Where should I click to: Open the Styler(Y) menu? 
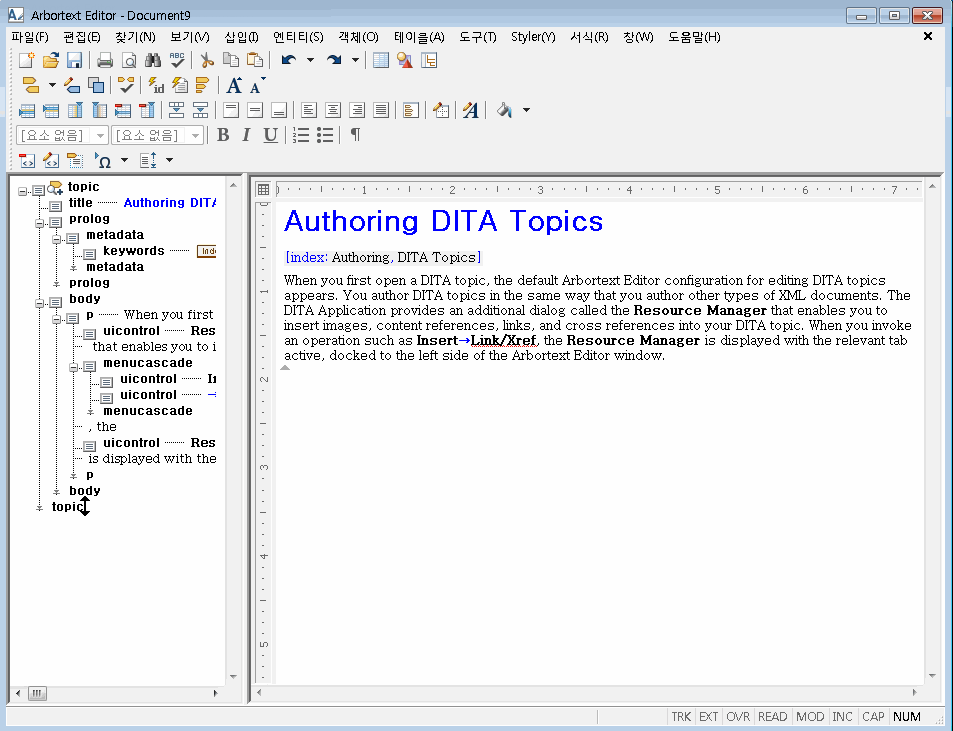(x=533, y=37)
